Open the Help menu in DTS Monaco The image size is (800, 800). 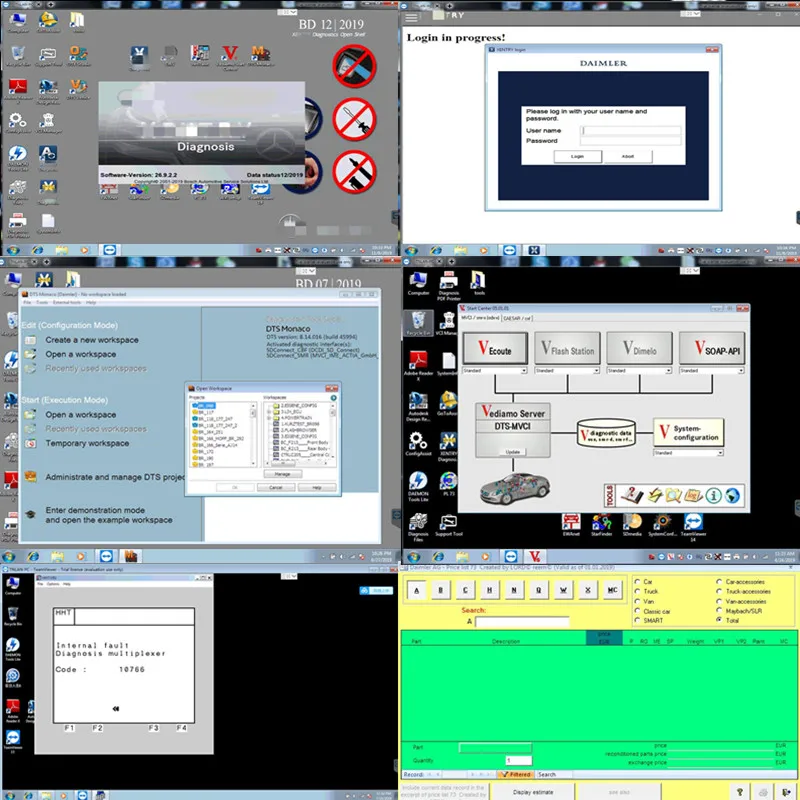91,303
